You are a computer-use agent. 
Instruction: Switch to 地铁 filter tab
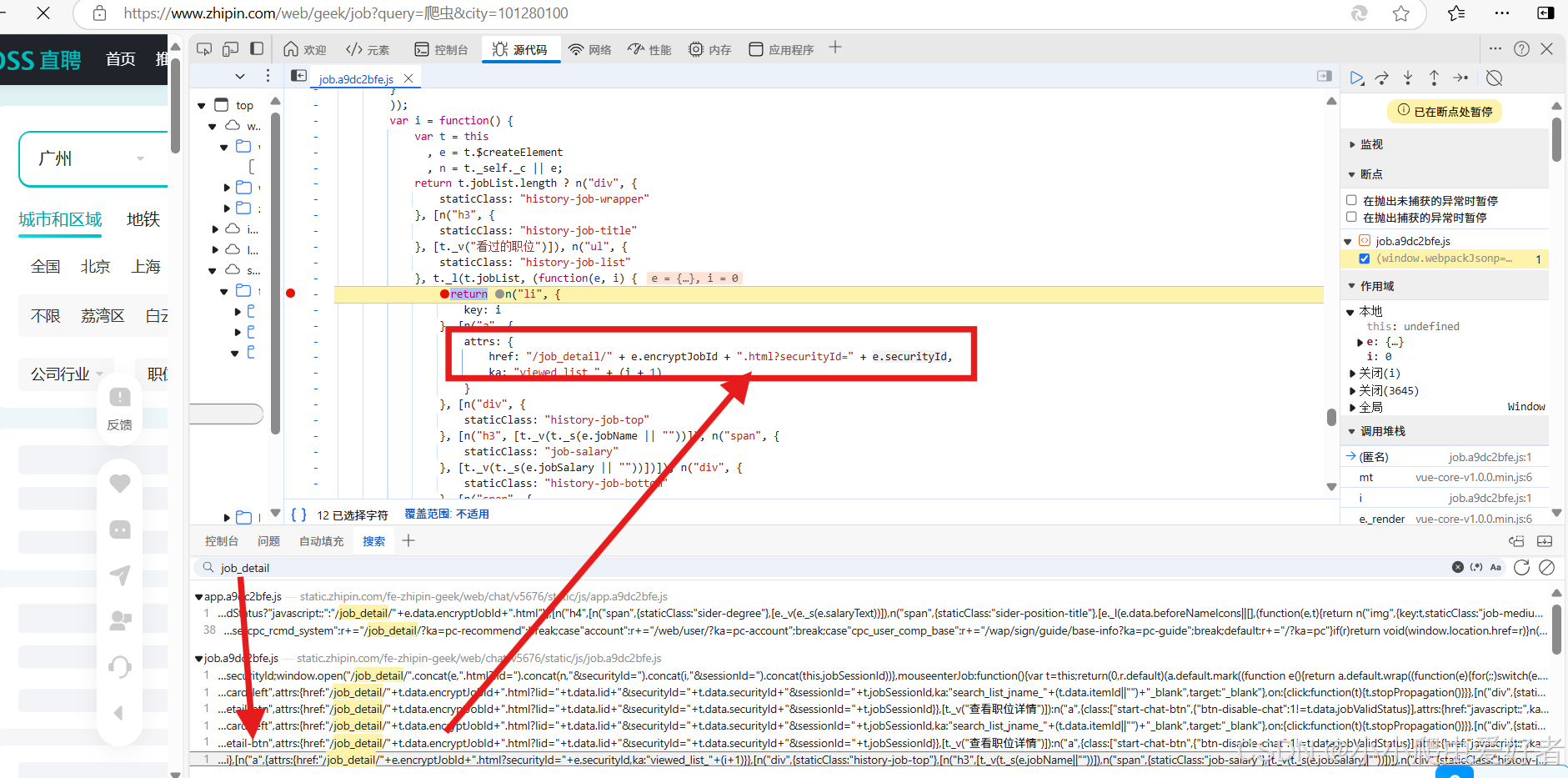pyautogui.click(x=143, y=219)
